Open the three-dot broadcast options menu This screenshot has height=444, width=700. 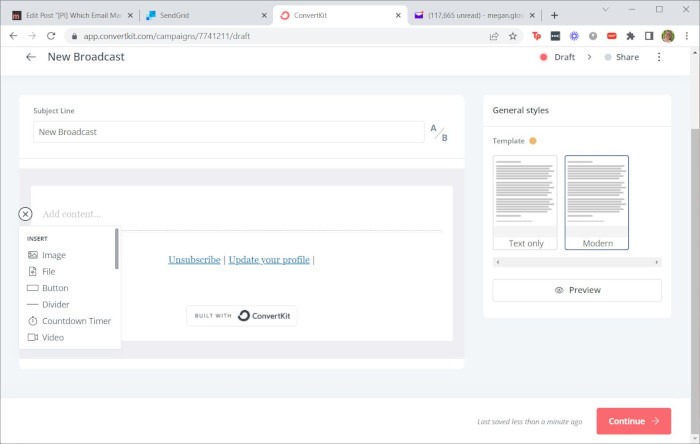click(x=659, y=57)
